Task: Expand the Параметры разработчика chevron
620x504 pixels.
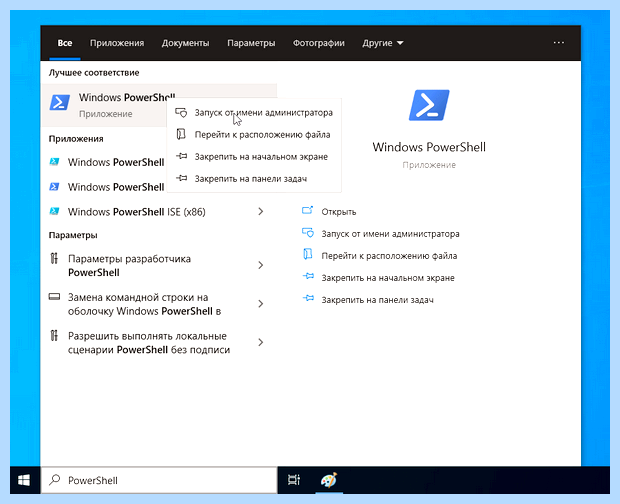Action: [x=261, y=265]
